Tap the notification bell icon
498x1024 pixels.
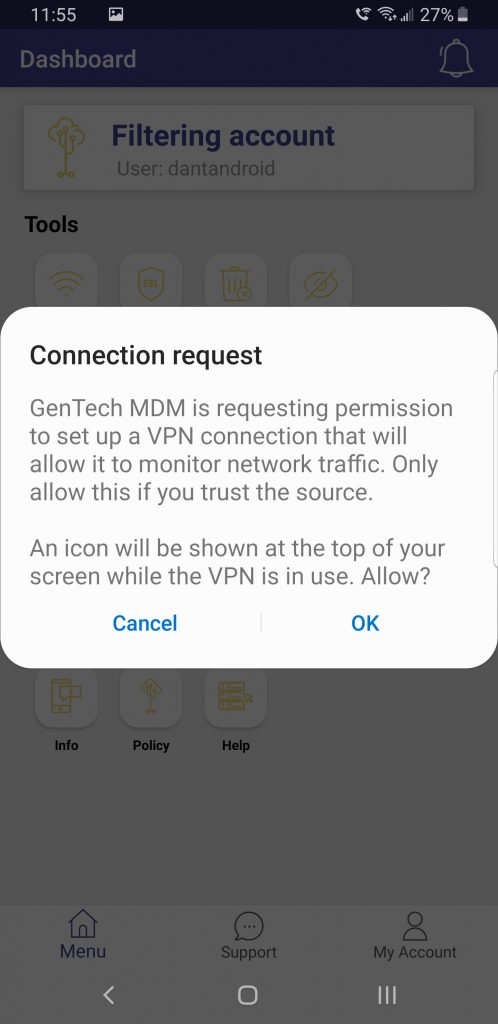click(455, 59)
